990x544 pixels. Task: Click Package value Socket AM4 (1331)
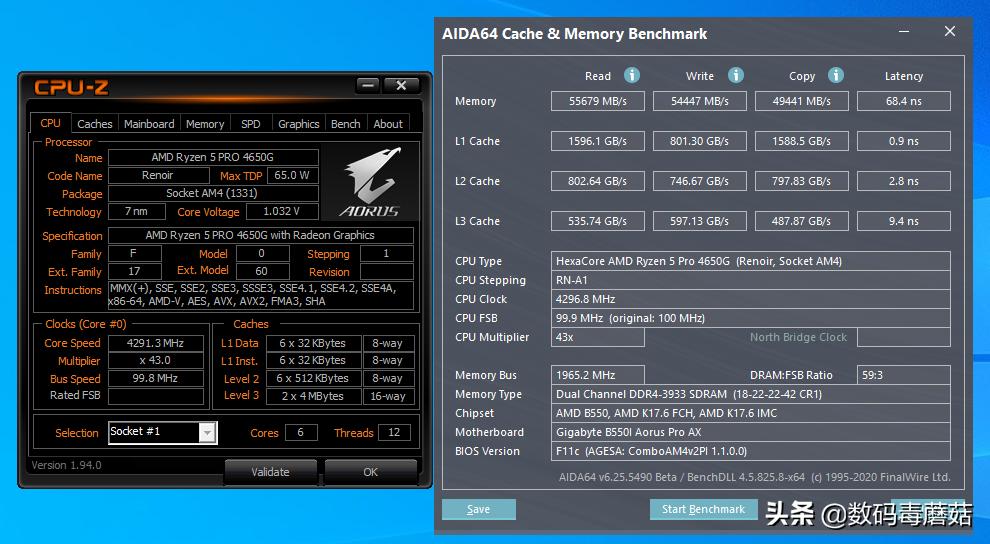[x=213, y=193]
